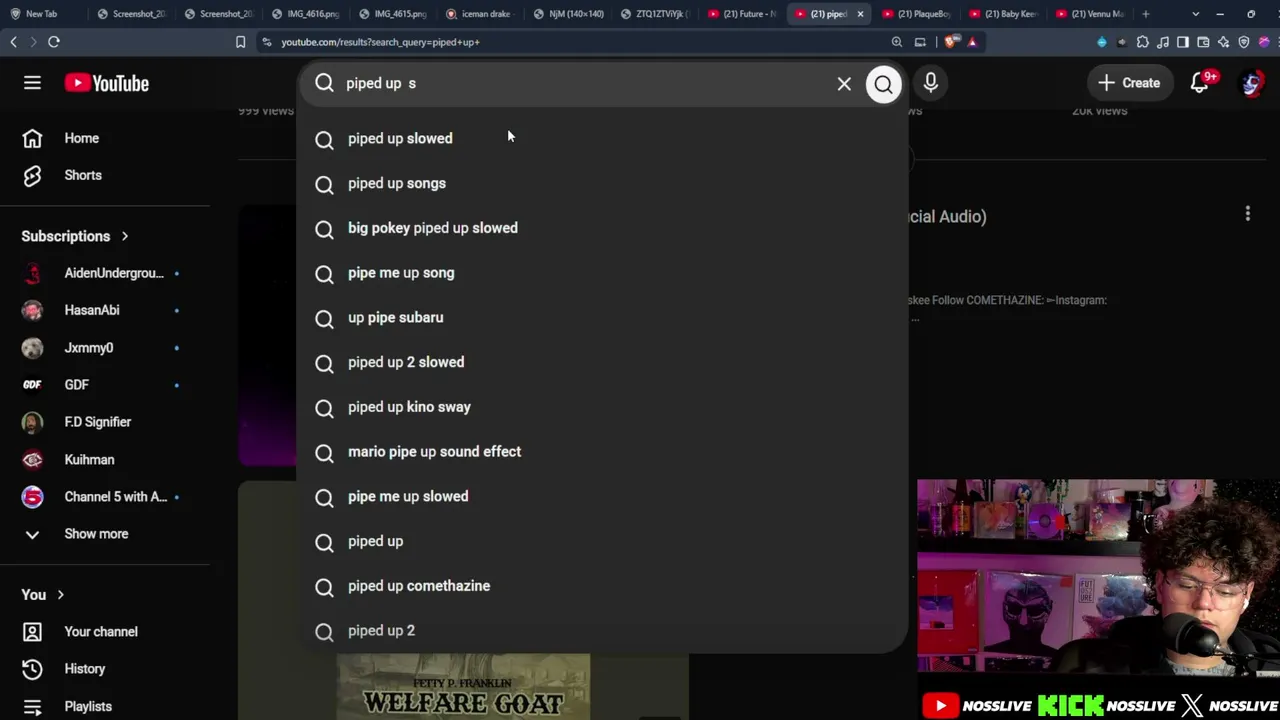
Task: Switch to the IMG_4615.png tab
Action: (x=394, y=14)
